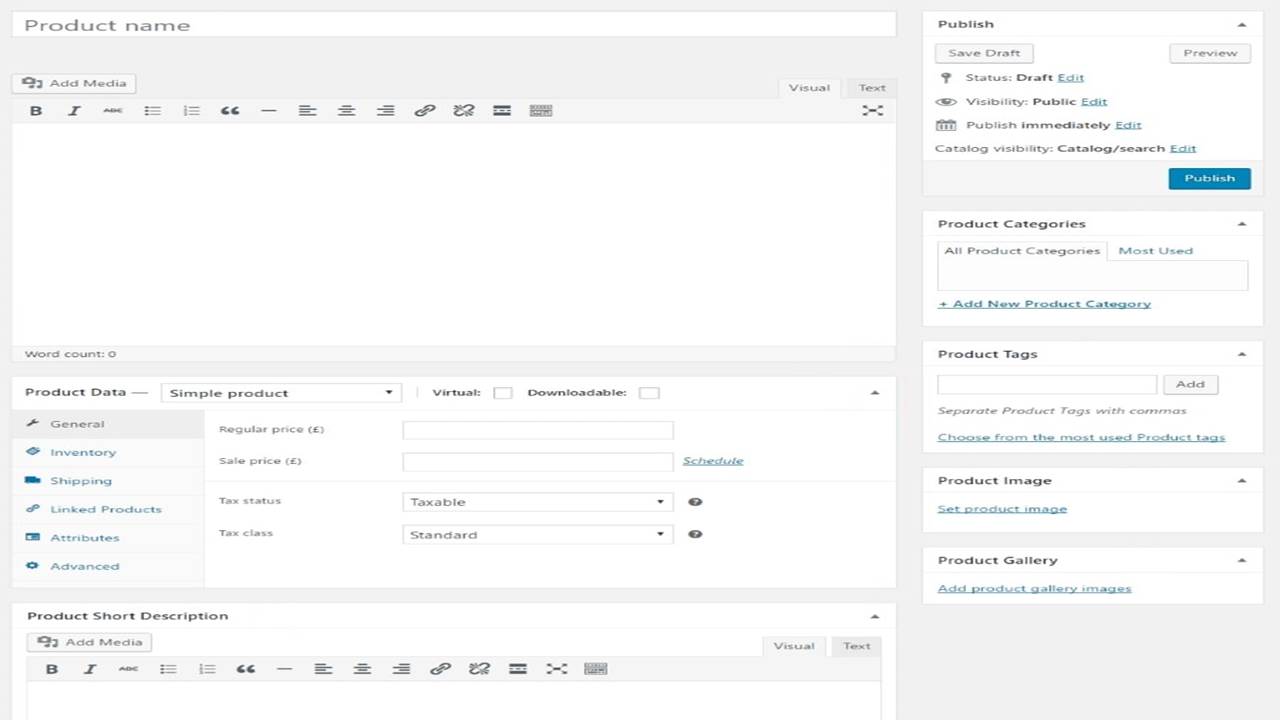Collapse the Product Tags panel

[x=1242, y=354]
